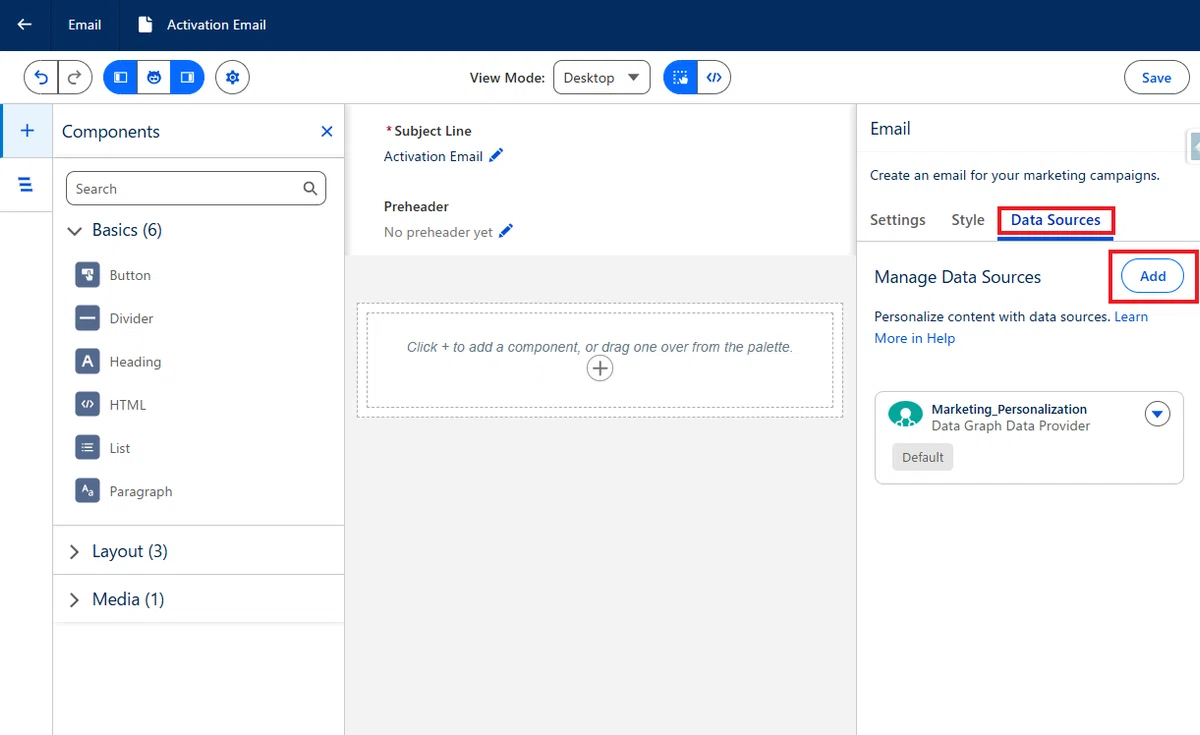Click the No preheader yet text
Image resolution: width=1200 pixels, height=735 pixels.
[x=438, y=232]
